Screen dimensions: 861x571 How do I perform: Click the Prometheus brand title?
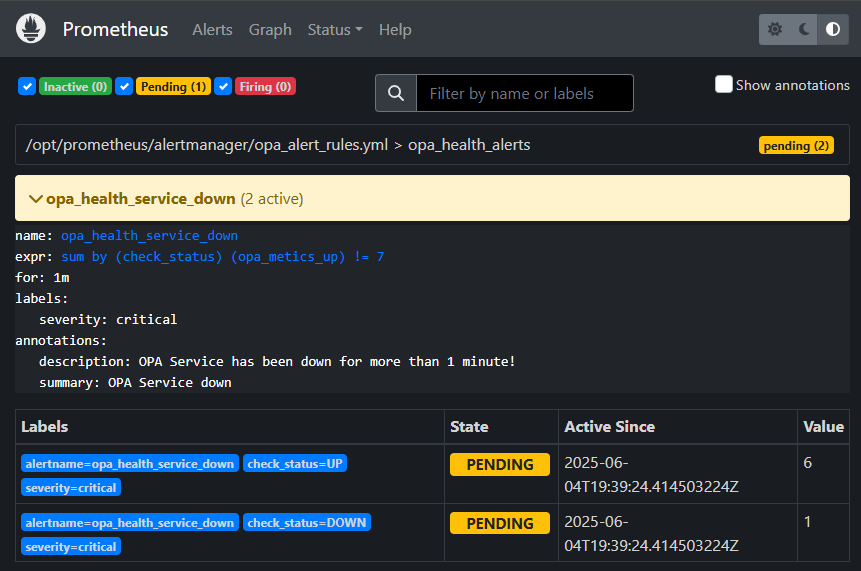(x=115, y=29)
